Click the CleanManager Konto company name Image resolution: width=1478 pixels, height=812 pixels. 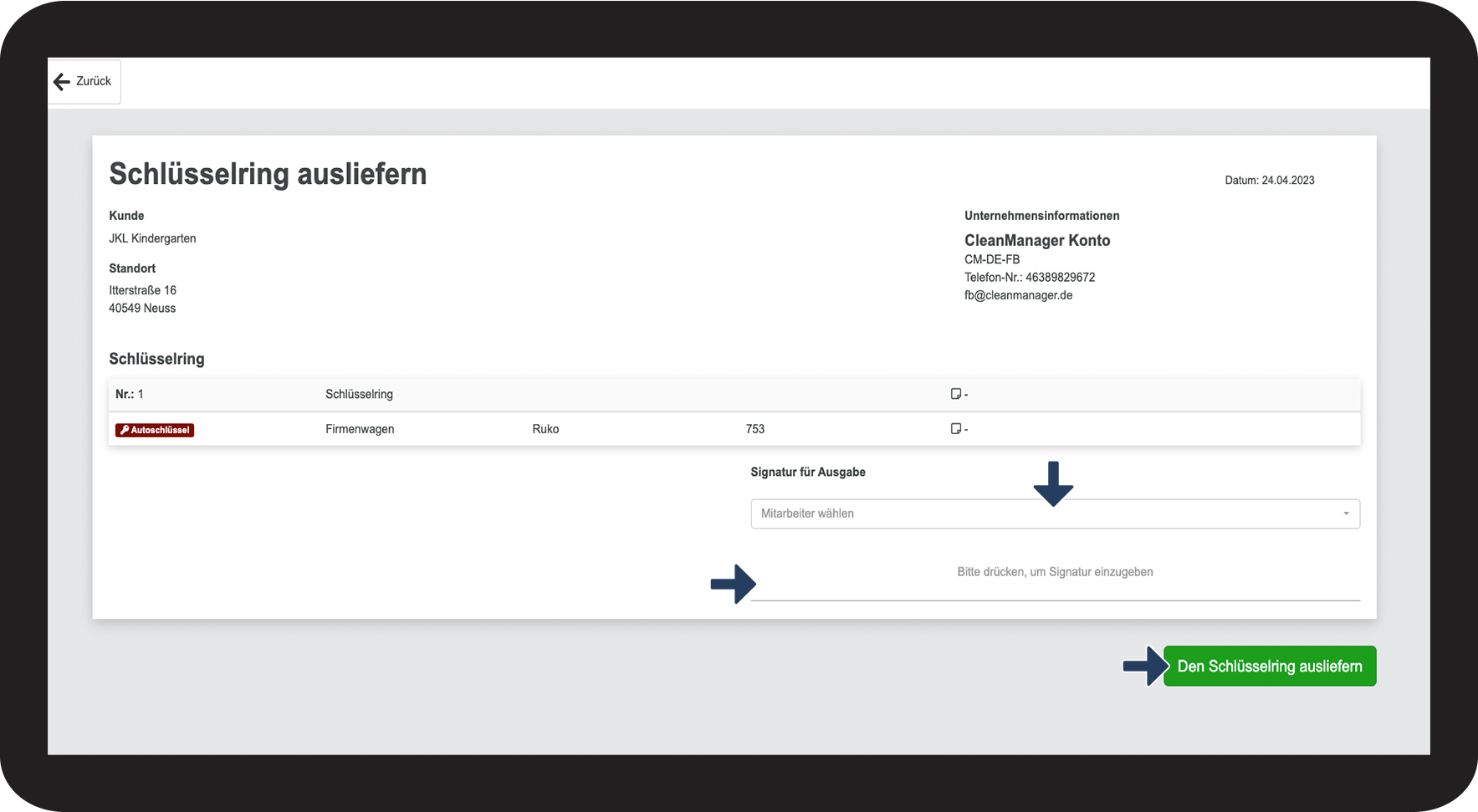[1037, 240]
